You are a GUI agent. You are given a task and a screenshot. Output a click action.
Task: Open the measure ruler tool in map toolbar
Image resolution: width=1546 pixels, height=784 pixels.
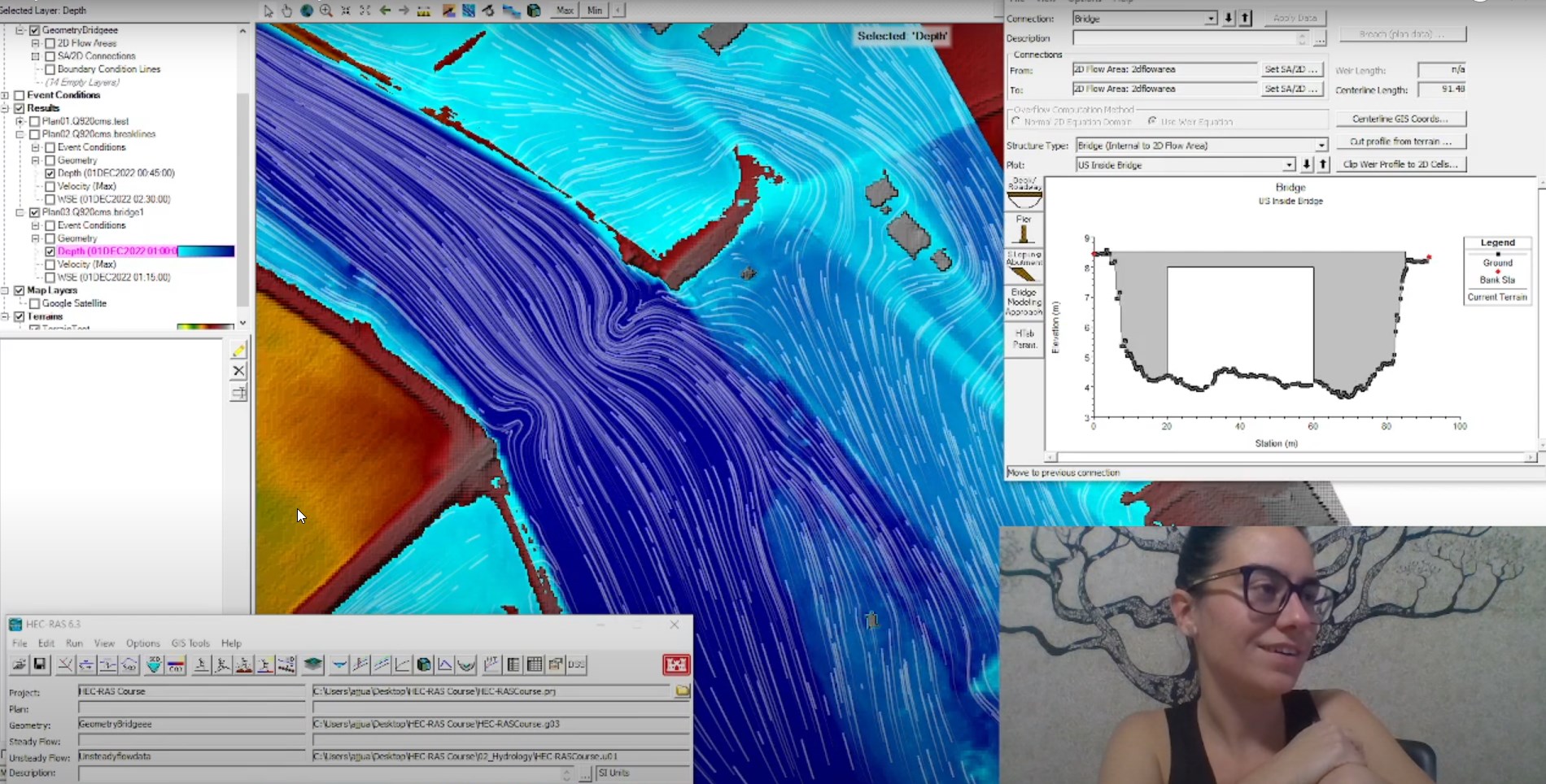click(424, 11)
